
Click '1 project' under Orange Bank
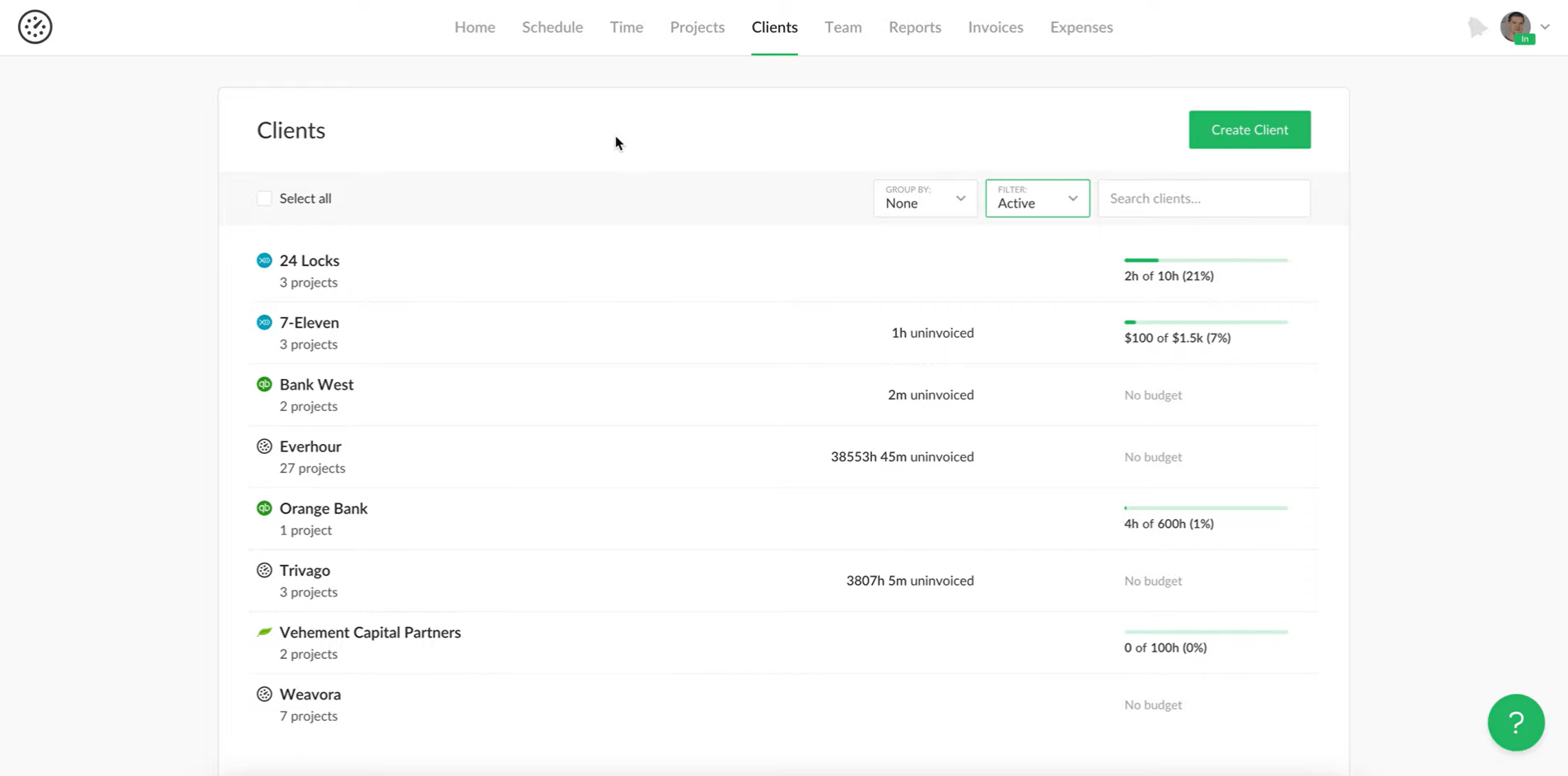click(x=306, y=531)
